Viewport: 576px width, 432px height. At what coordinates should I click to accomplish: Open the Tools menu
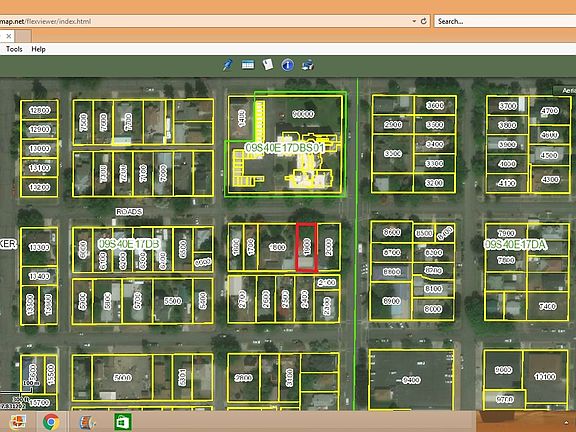click(14, 49)
